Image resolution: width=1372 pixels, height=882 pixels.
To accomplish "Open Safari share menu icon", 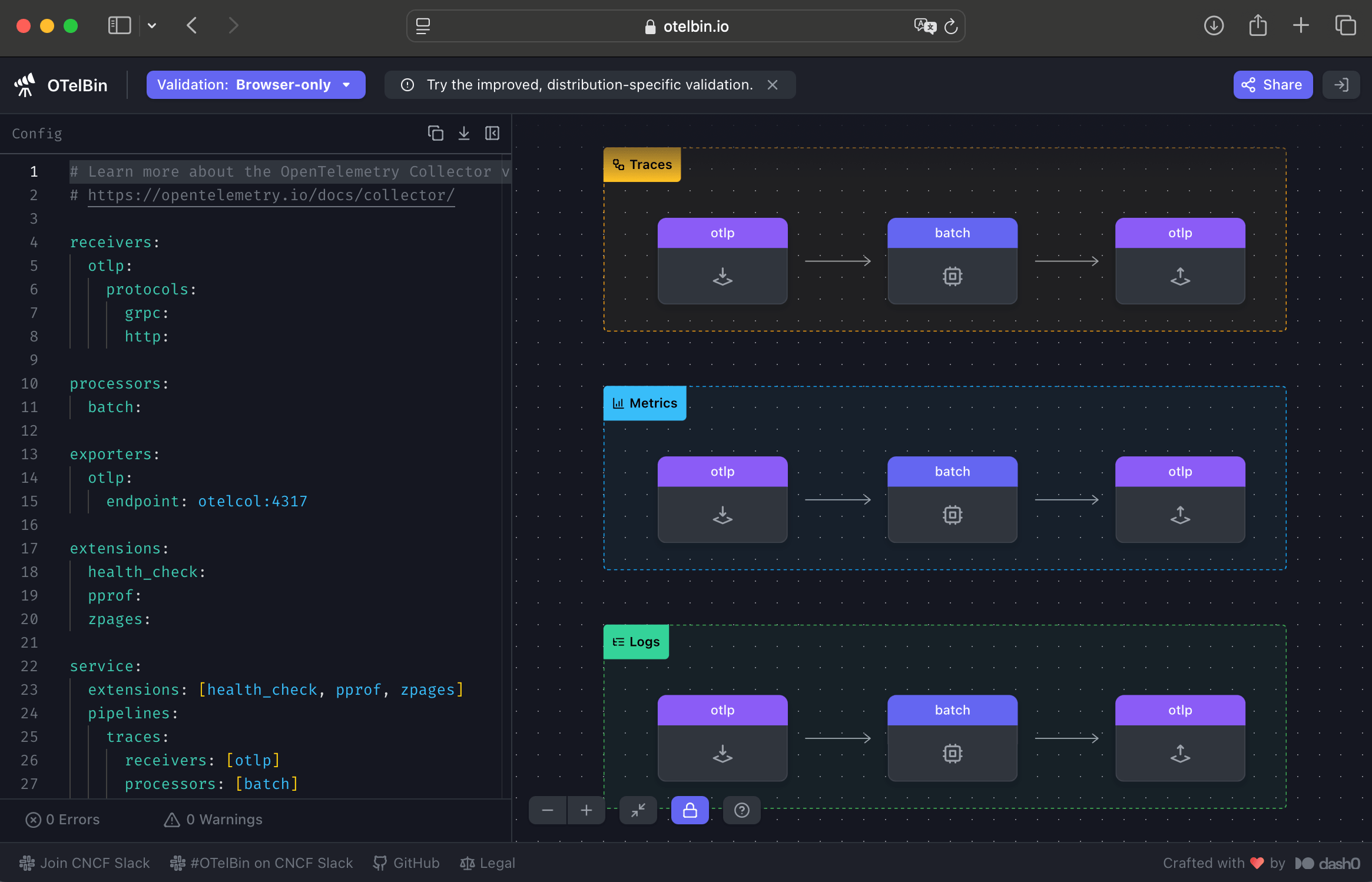I will [1258, 25].
